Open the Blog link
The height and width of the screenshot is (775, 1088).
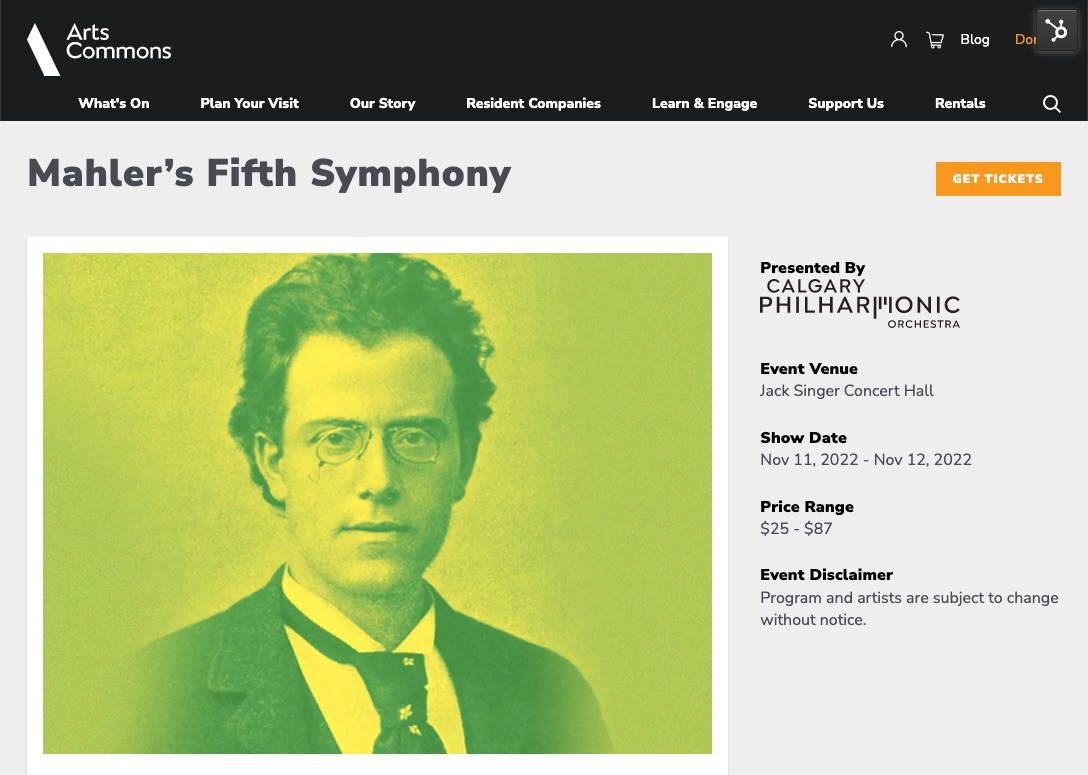[x=974, y=40]
